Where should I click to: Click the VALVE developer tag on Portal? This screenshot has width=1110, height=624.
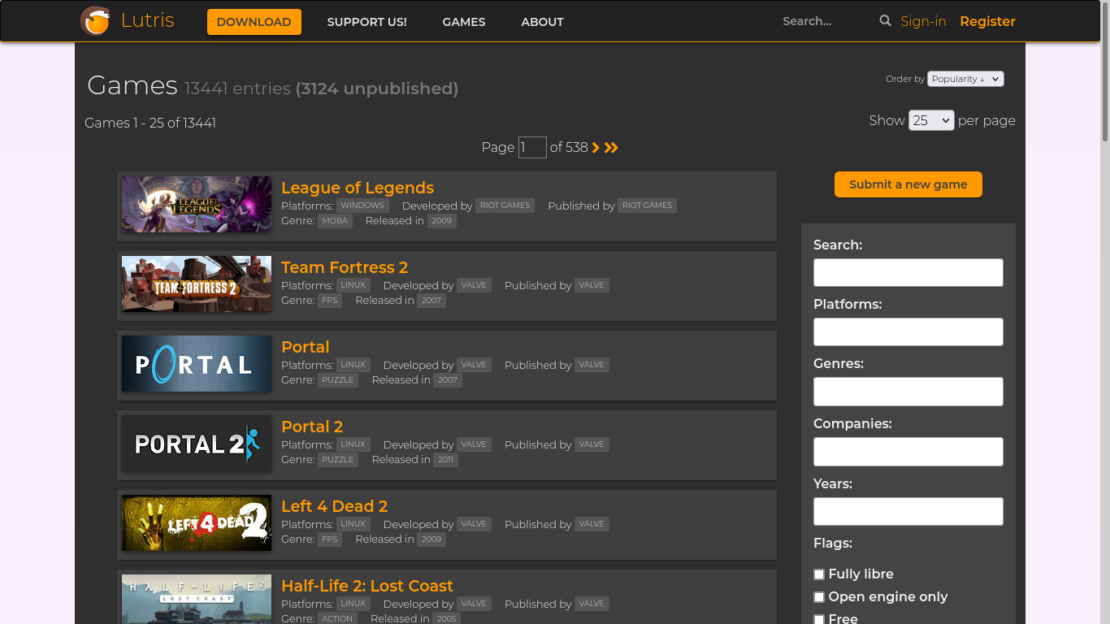(473, 364)
